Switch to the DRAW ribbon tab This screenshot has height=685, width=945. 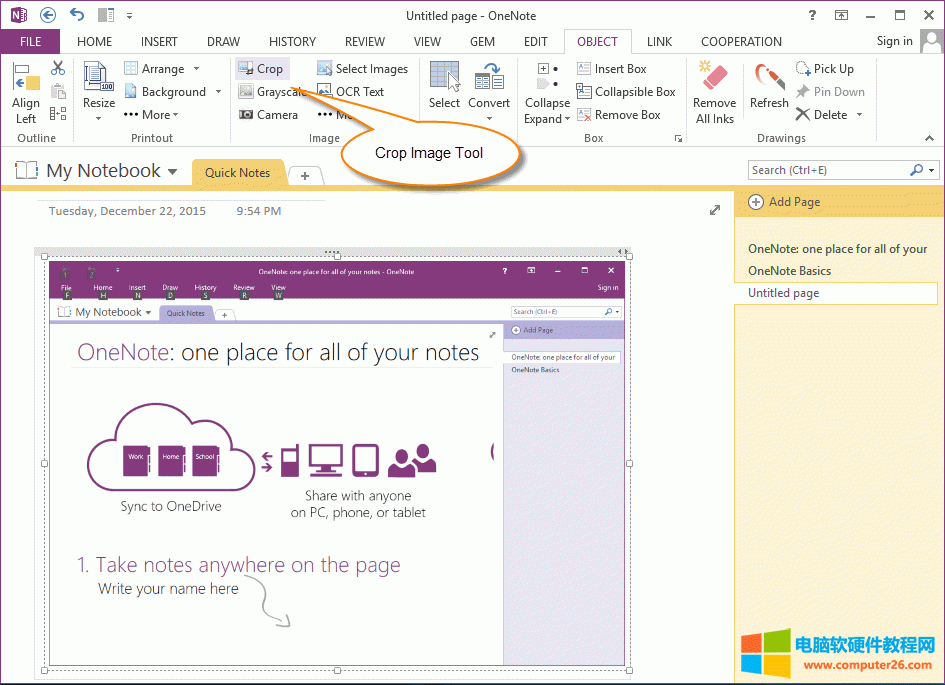click(223, 41)
